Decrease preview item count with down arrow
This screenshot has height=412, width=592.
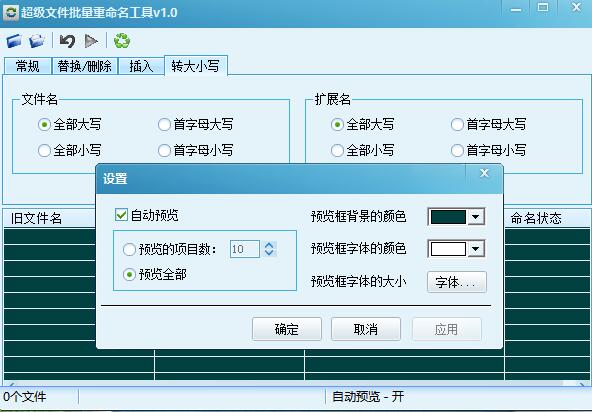point(269,253)
